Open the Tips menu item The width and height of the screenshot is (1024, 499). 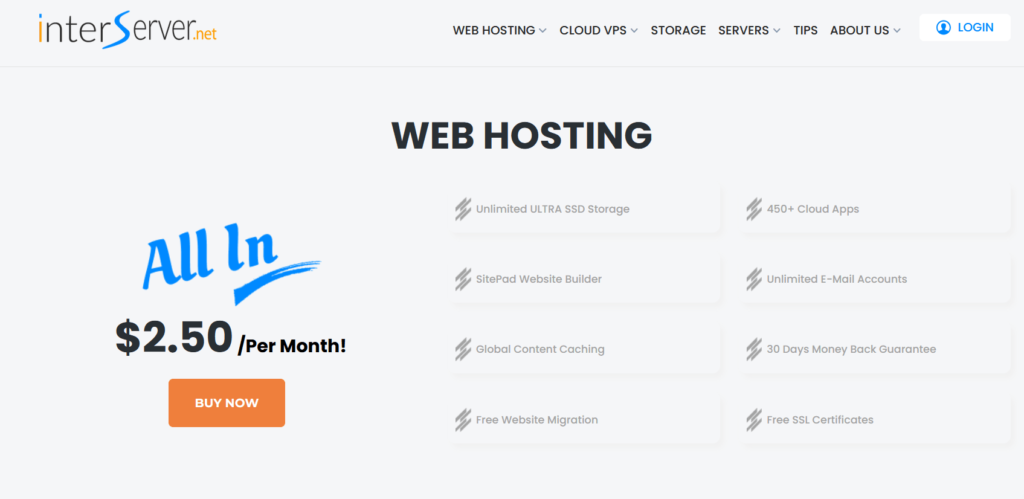(x=805, y=30)
